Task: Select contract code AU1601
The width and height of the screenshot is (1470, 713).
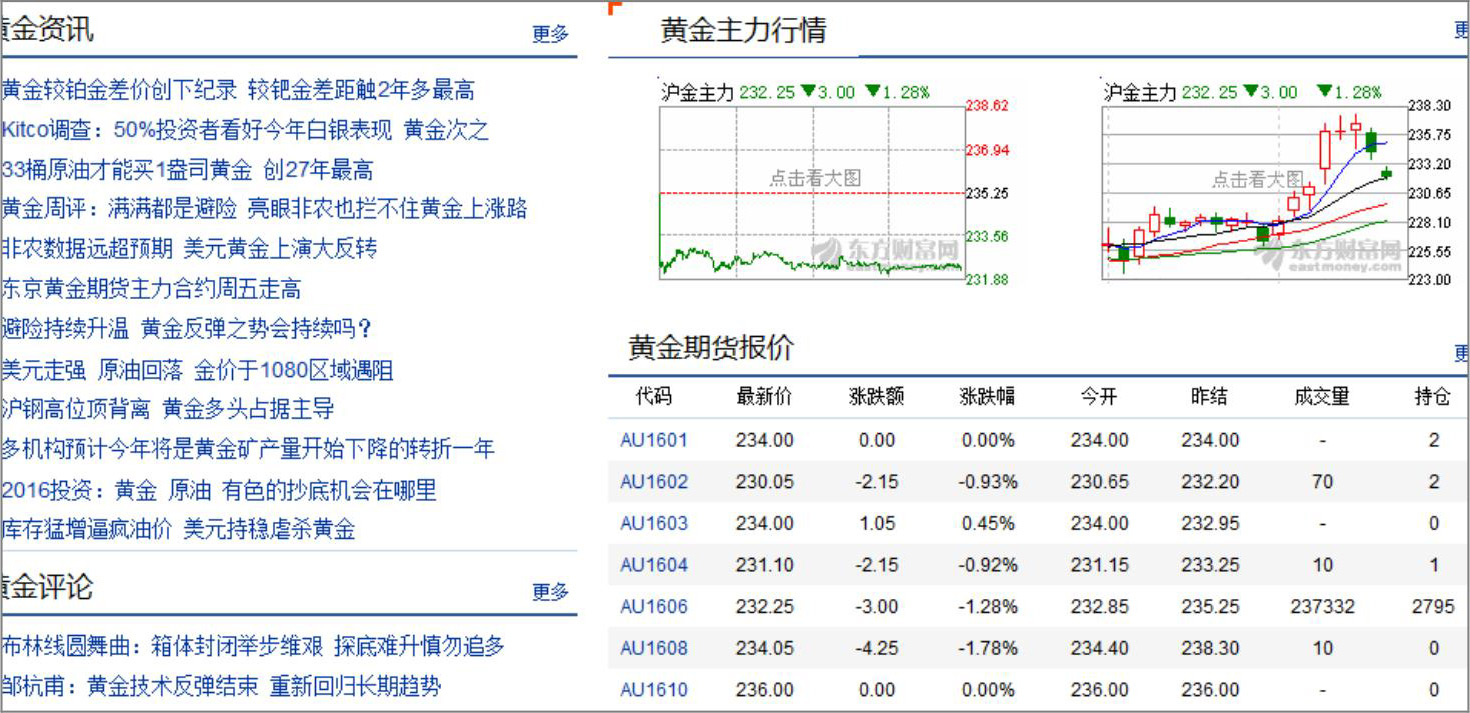Action: coord(654,440)
